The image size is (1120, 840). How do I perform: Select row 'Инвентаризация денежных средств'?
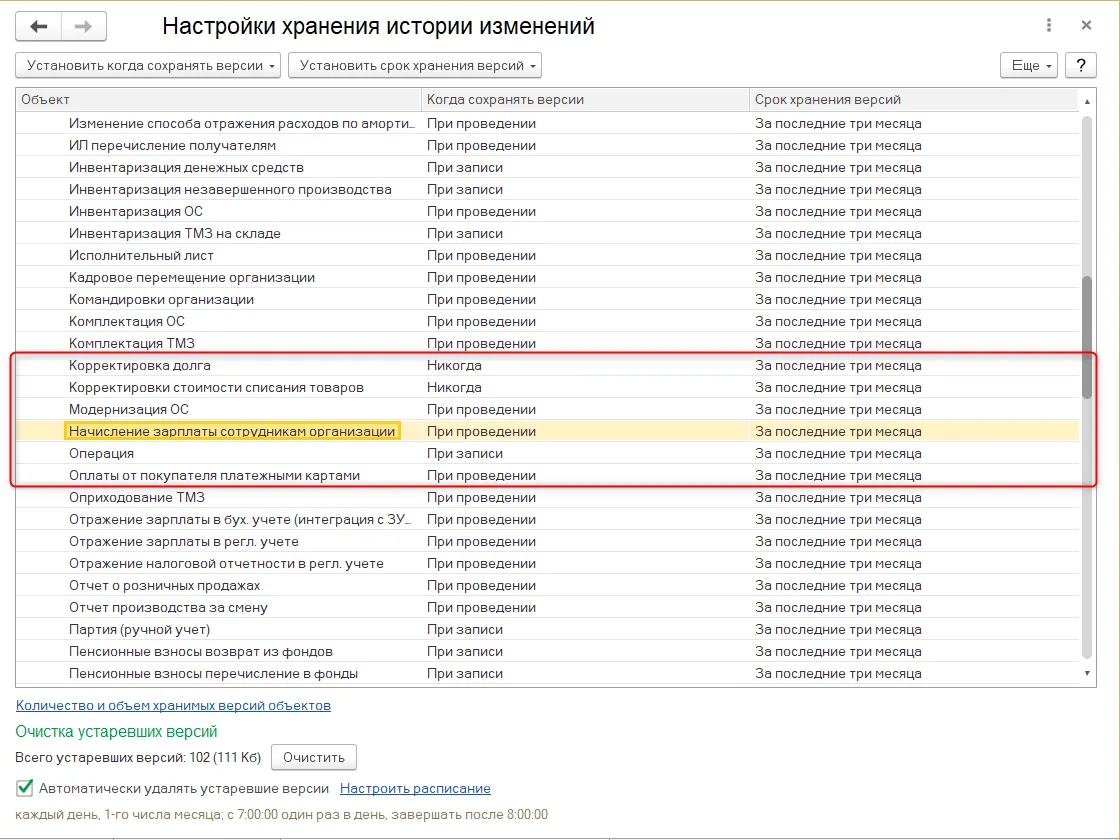pos(547,168)
